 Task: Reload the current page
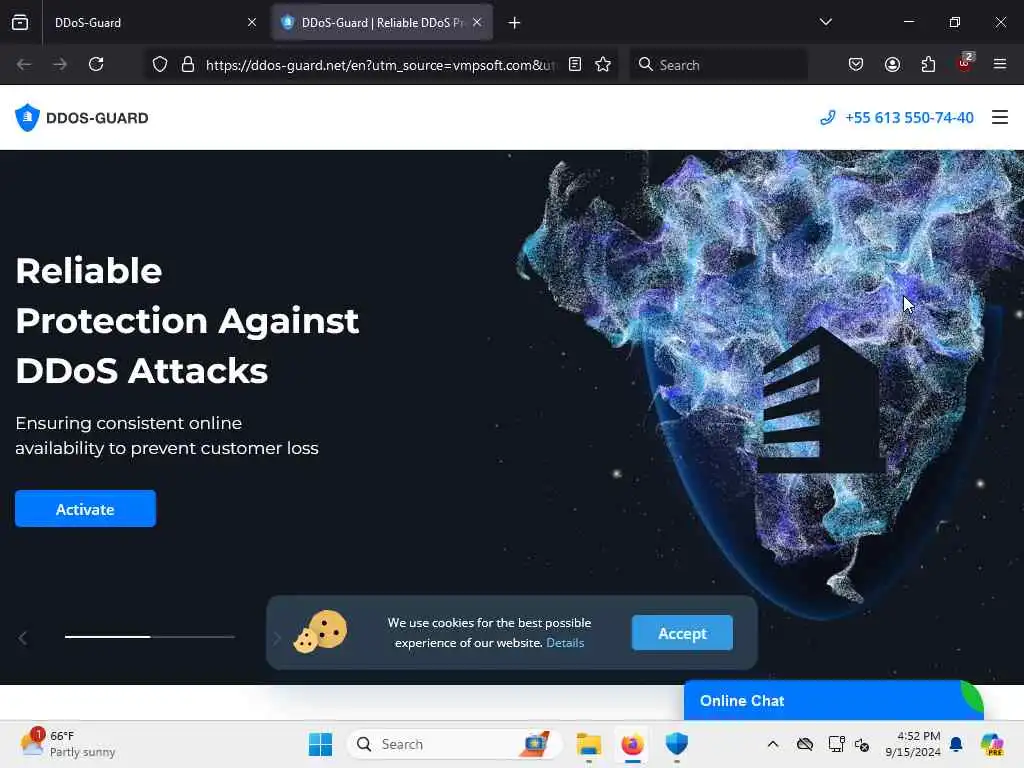[x=96, y=64]
